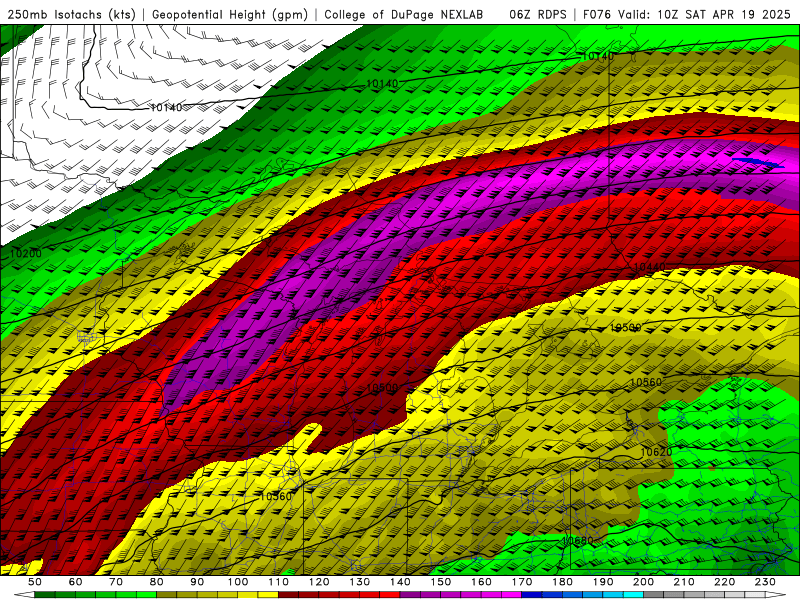Viewport: 800px width, 600px height.
Task: Click the 10680 height contour label
Action: (x=578, y=540)
